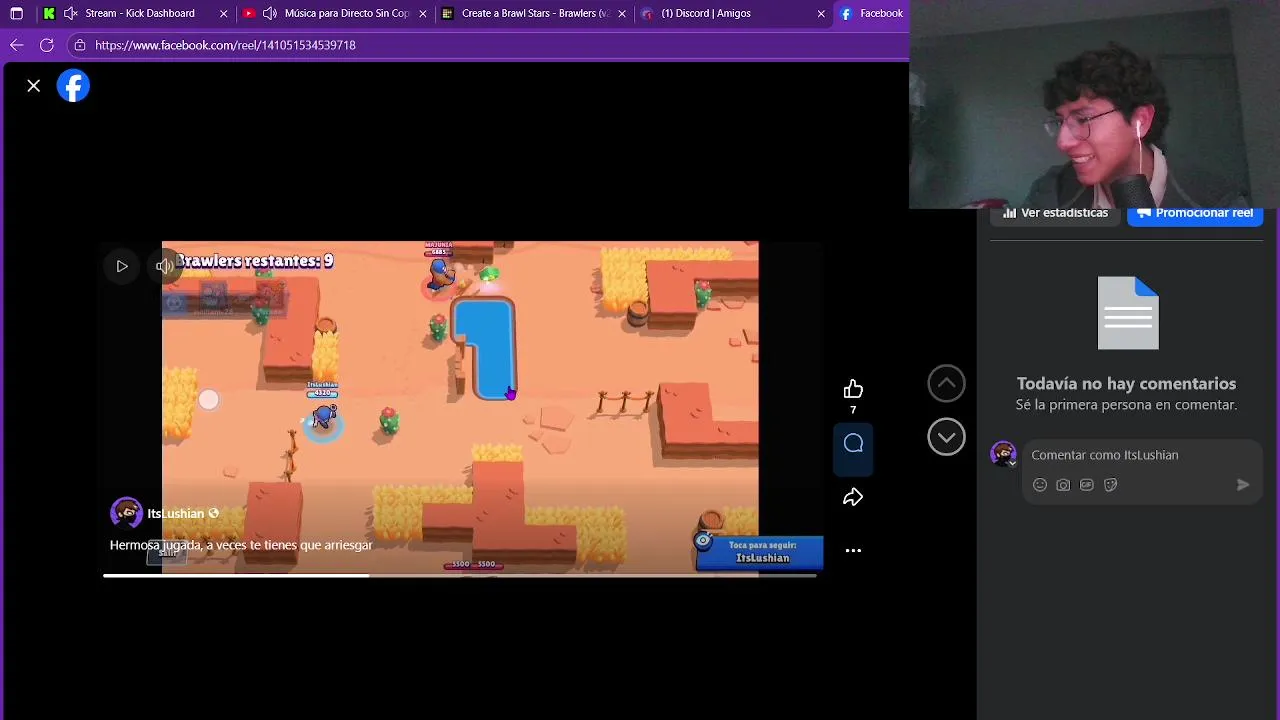Viewport: 1280px width, 720px height.
Task: Go to previous reel arrow
Action: click(946, 383)
